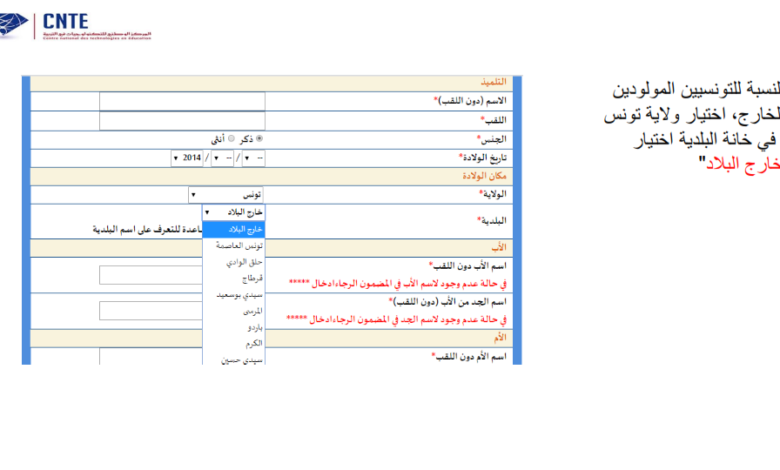Click the البلدية label
This screenshot has width=780, height=470.
click(491, 220)
